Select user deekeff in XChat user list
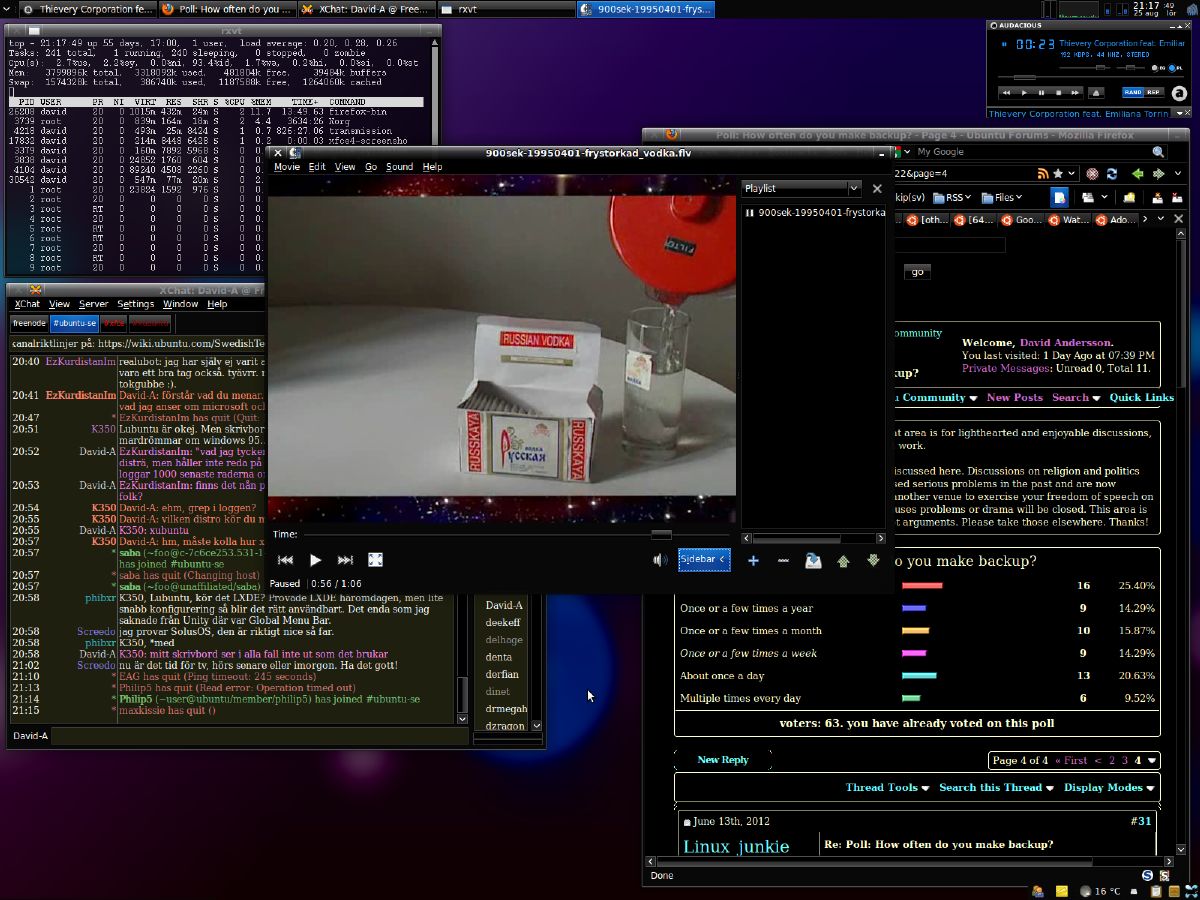Image resolution: width=1200 pixels, height=900 pixels. tap(503, 622)
